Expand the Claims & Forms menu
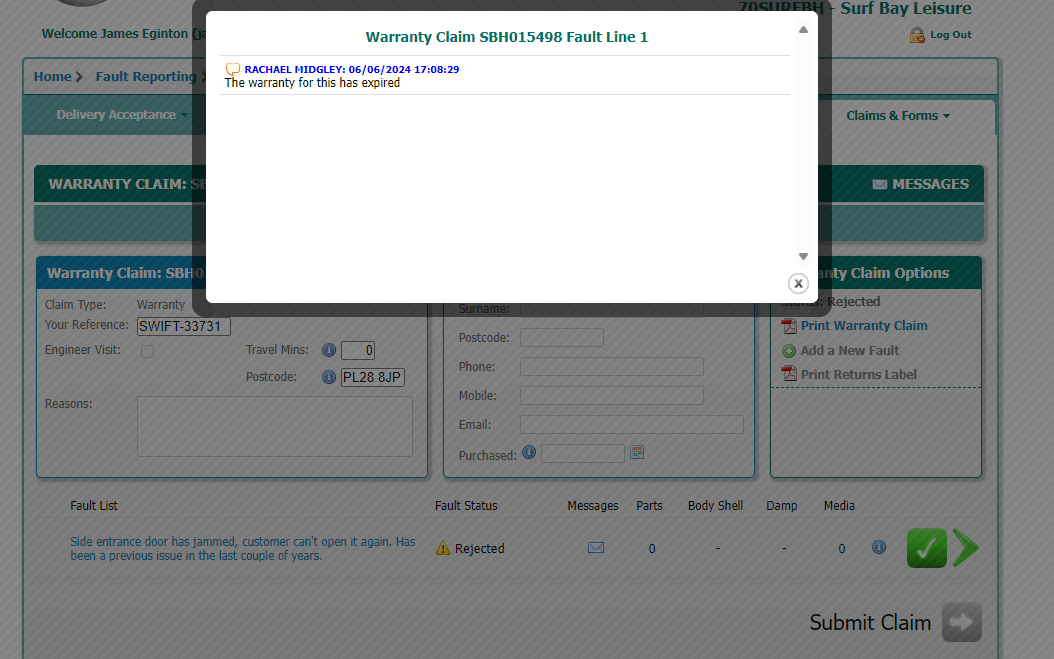 898,116
